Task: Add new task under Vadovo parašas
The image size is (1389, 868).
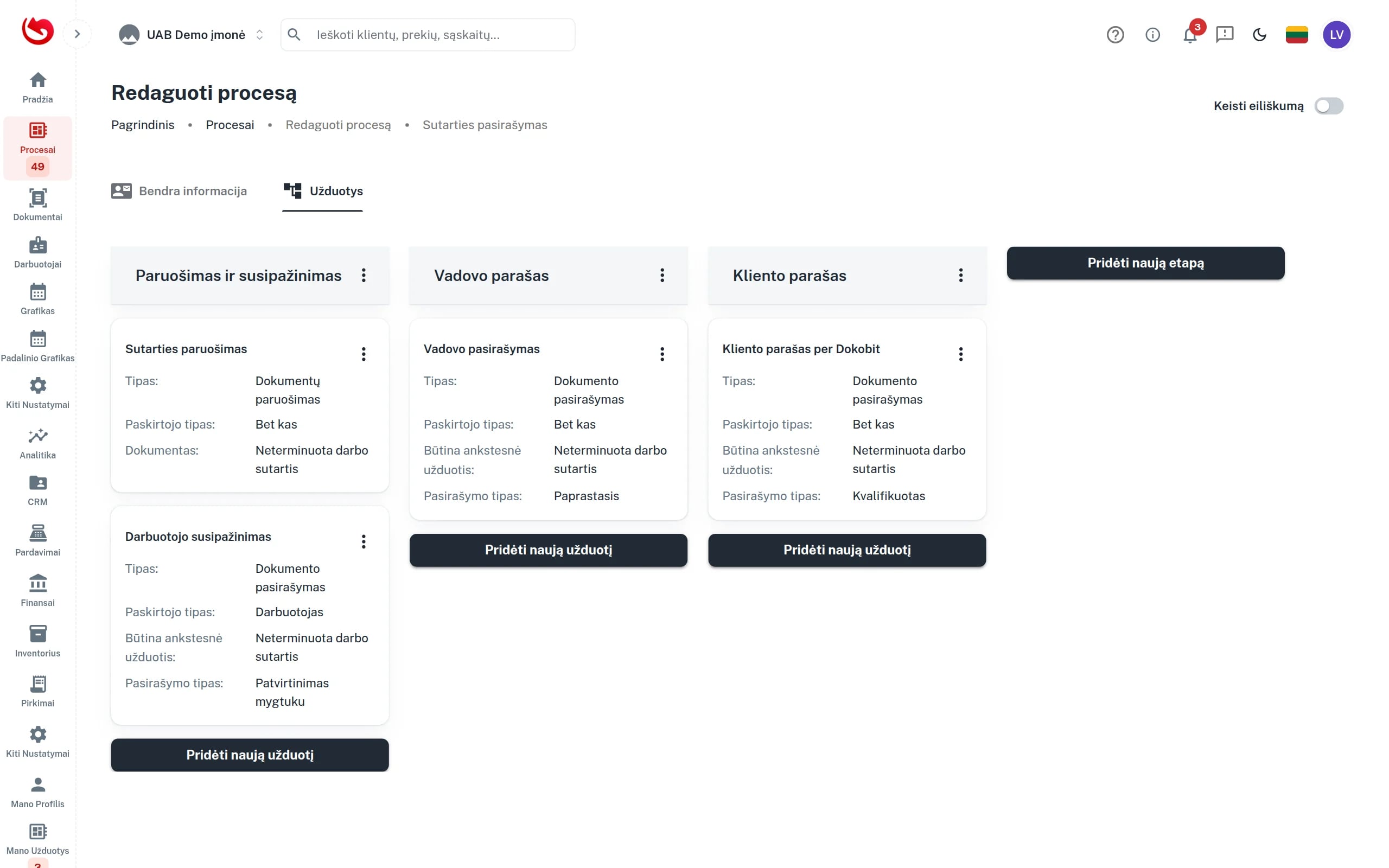Action: point(548,550)
